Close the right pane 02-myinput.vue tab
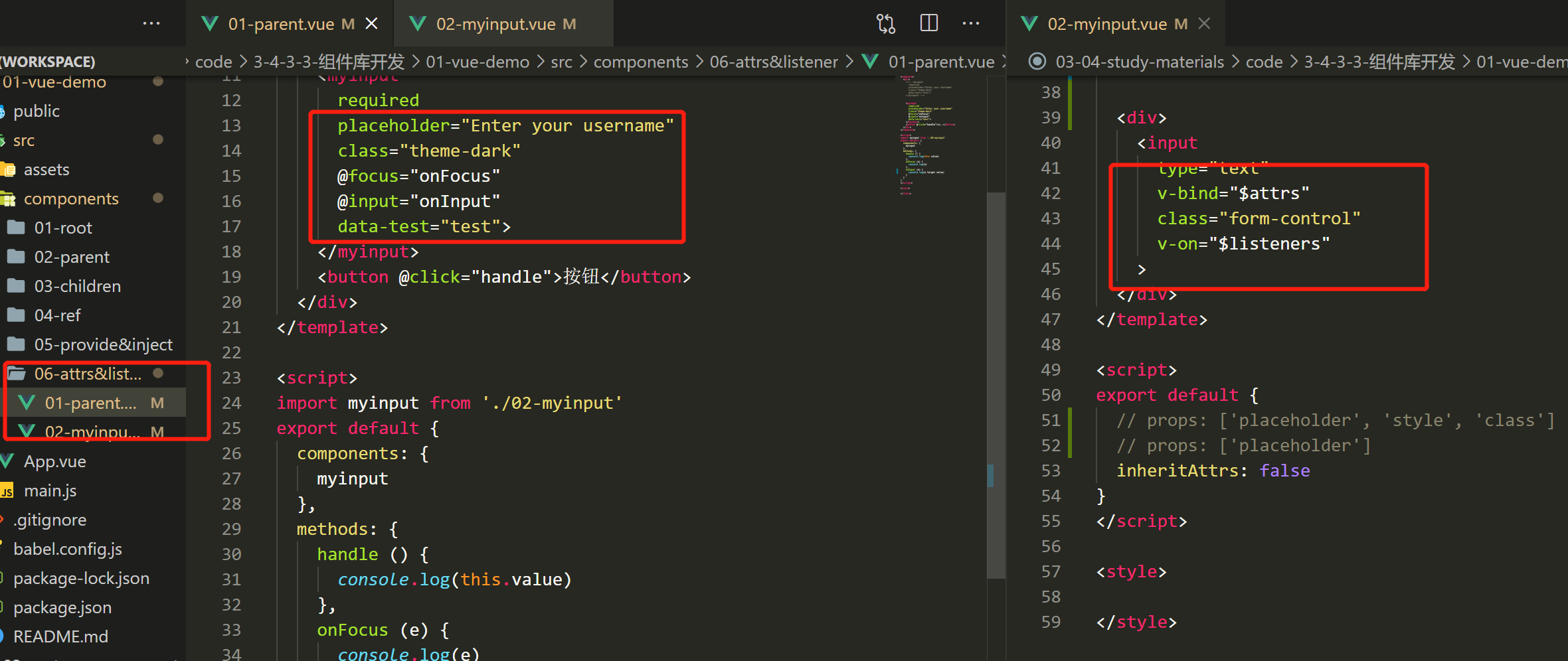1568x661 pixels. (1204, 24)
